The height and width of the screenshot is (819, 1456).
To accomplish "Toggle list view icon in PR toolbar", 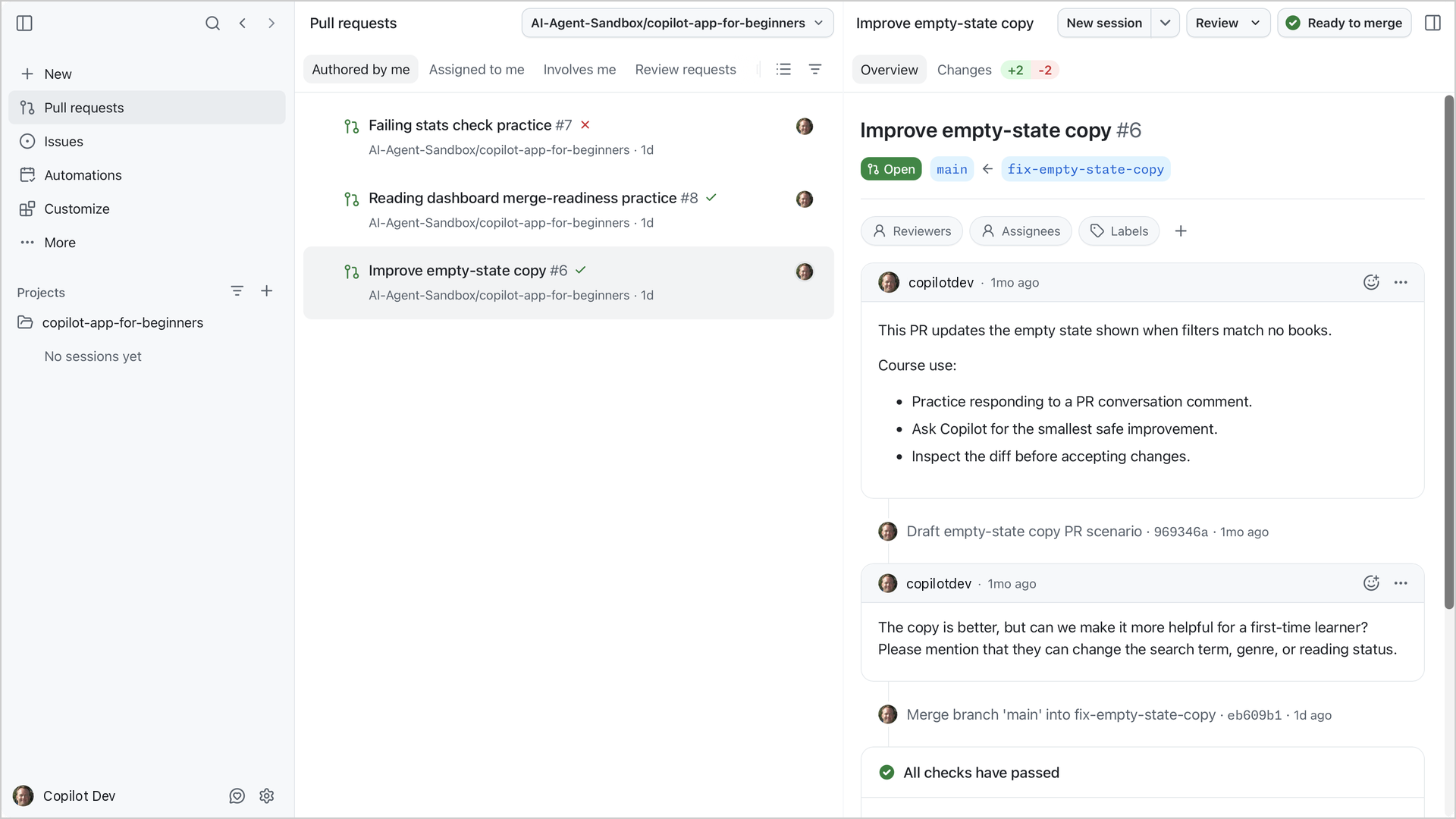I will point(784,70).
